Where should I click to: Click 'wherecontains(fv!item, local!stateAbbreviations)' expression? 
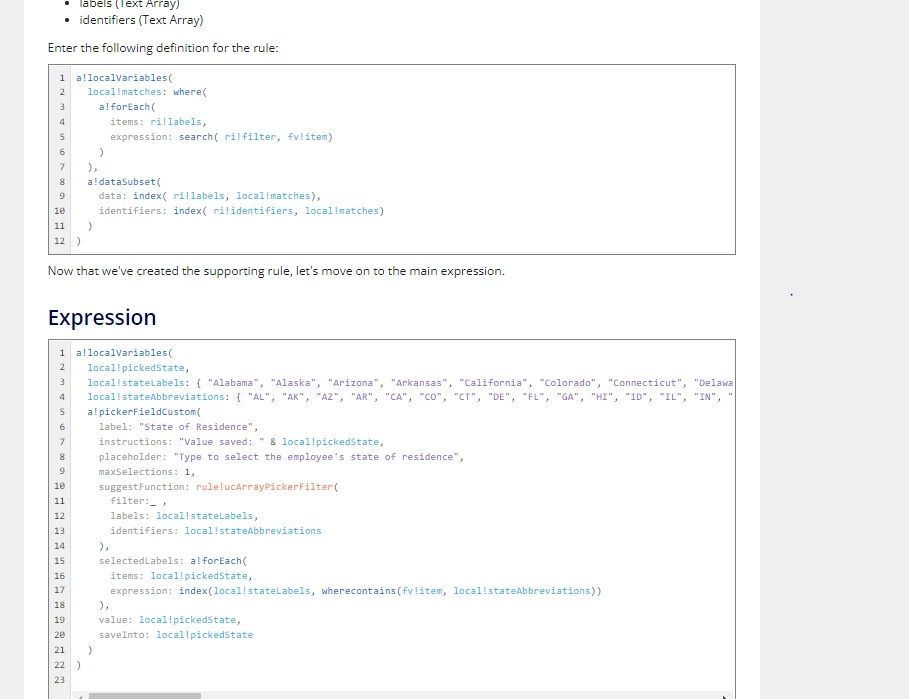tap(459, 591)
